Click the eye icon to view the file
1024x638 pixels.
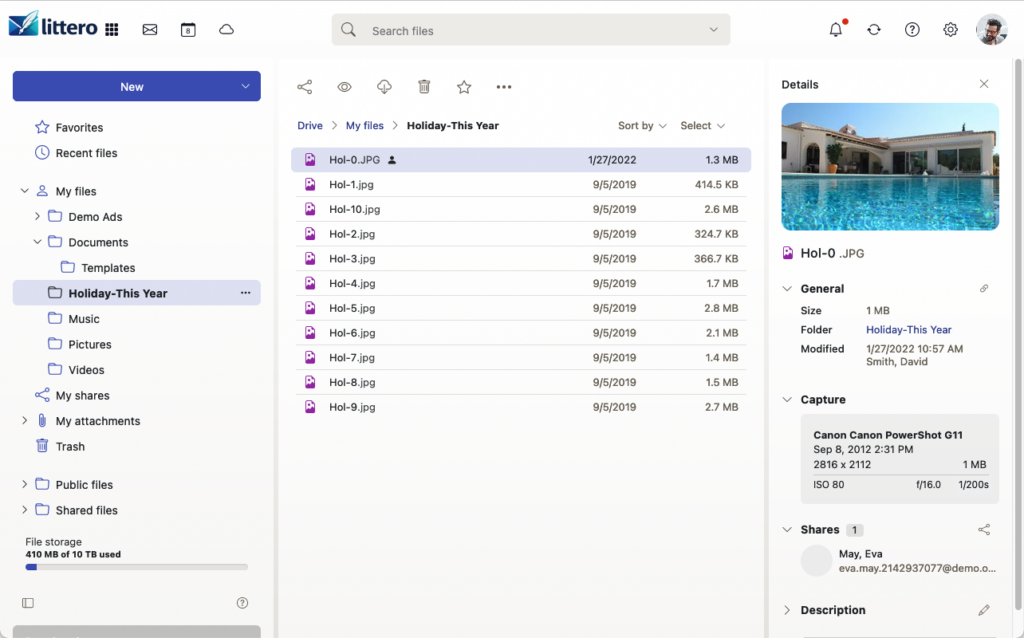pos(344,87)
